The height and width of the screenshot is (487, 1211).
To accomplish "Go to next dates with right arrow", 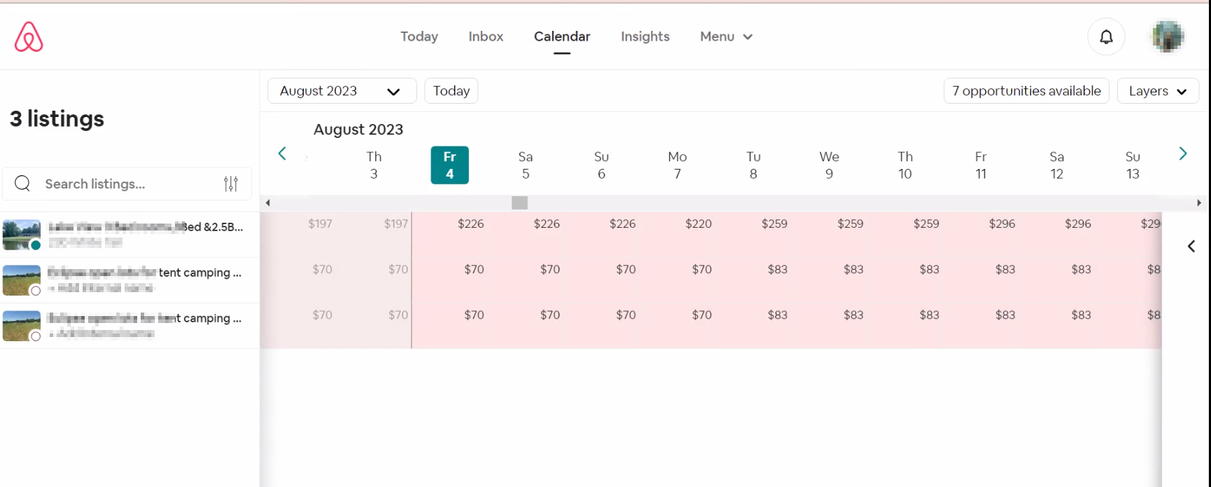I will click(1183, 154).
